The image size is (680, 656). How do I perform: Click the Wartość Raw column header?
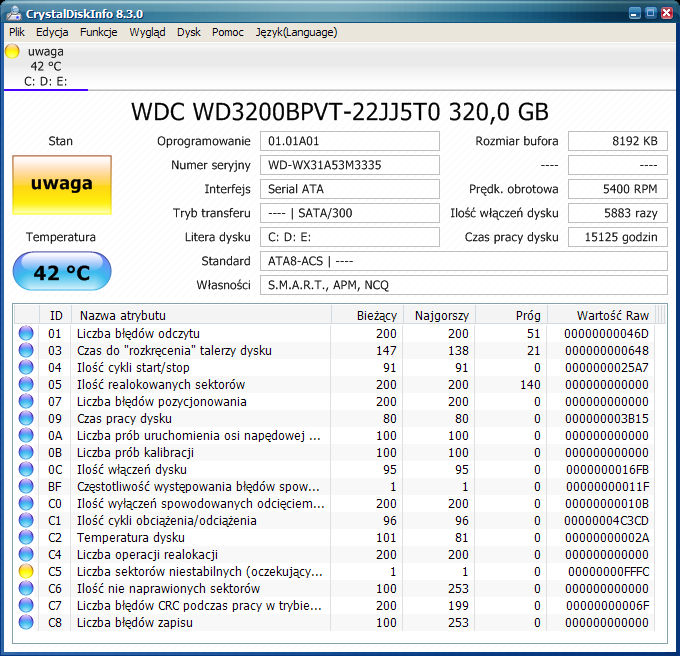point(602,315)
